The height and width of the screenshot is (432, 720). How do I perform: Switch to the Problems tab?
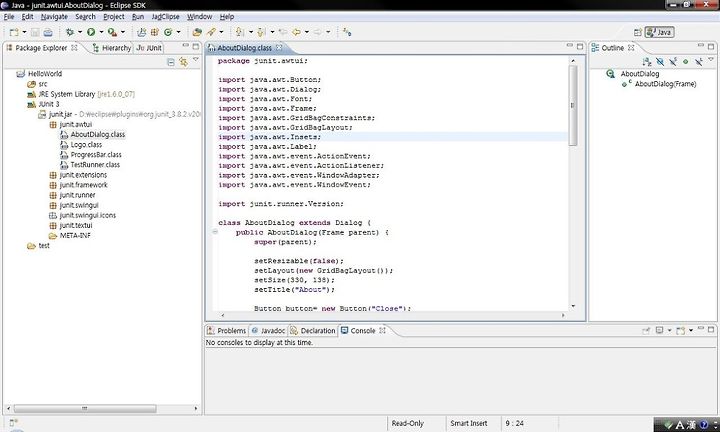pos(227,331)
